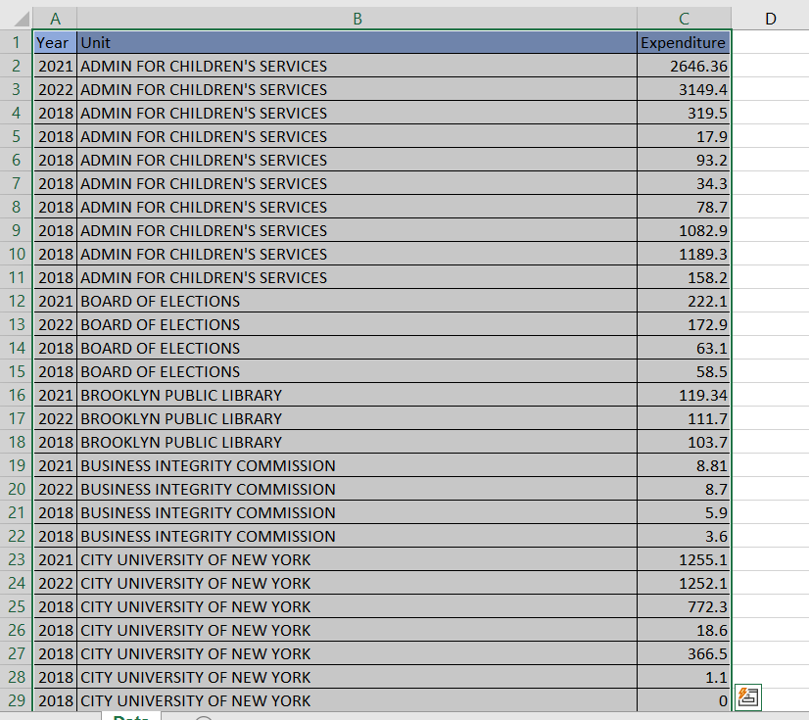Viewport: 809px width, 720px height.
Task: Select column D header
Action: pyautogui.click(x=770, y=19)
